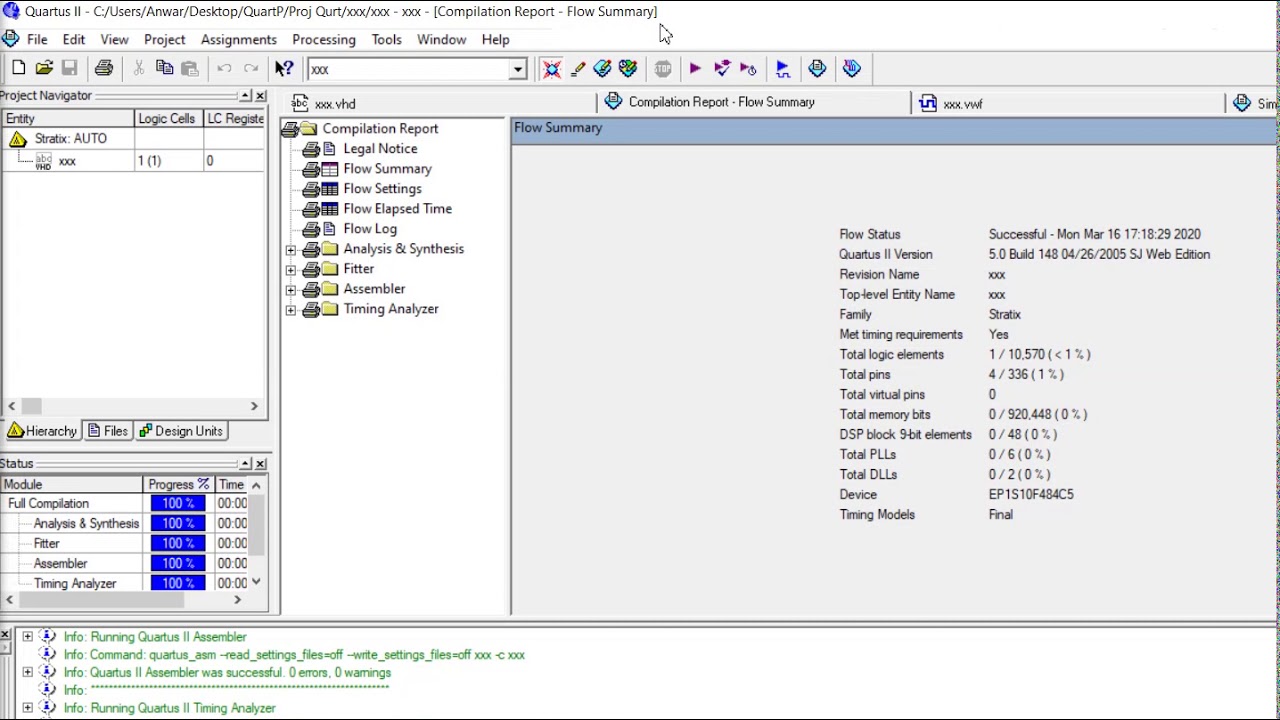Click Stratix: AUTO warning icon
Image resolution: width=1280 pixels, height=720 pixels.
tap(18, 139)
